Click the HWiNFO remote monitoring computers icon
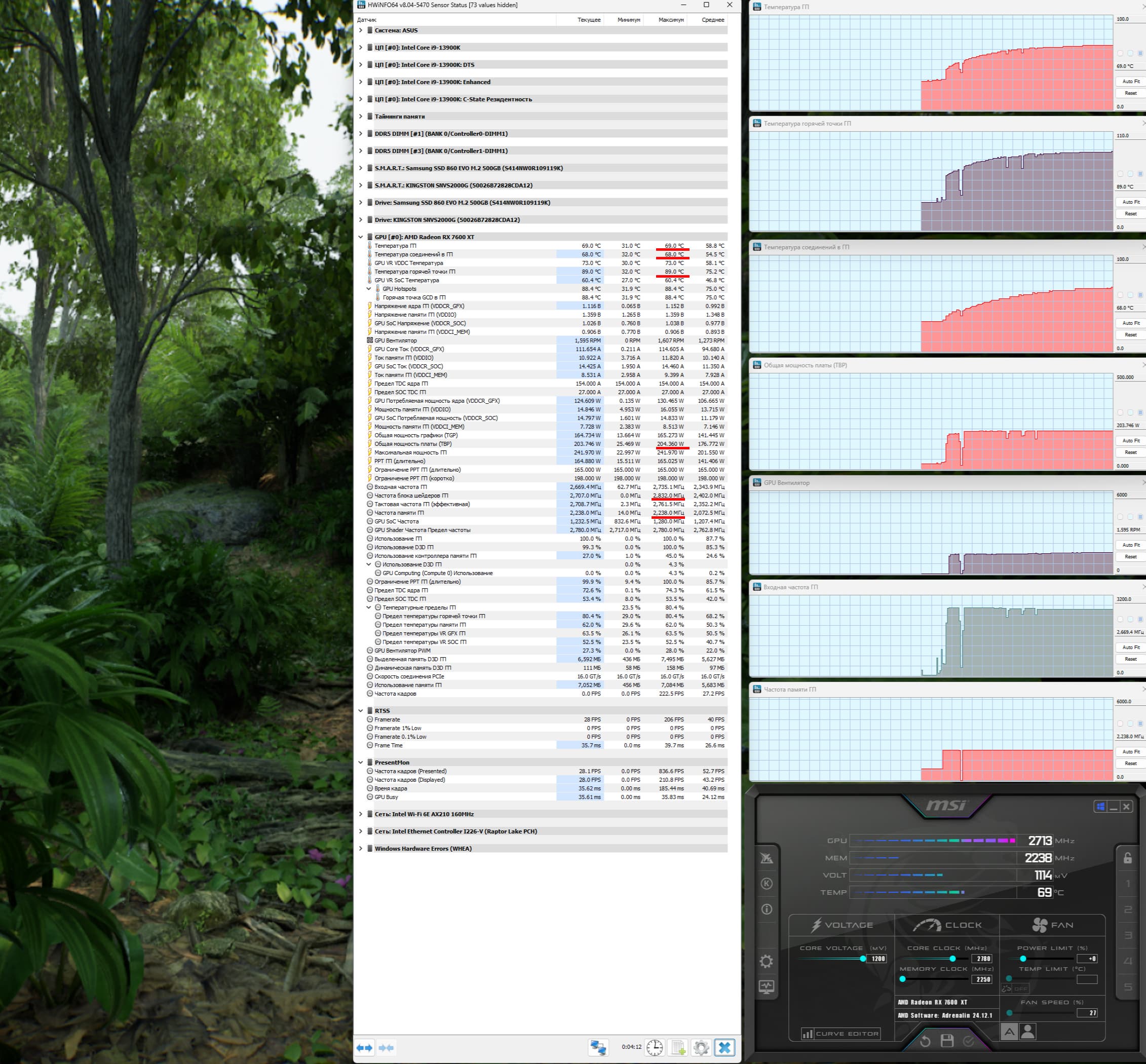The width and height of the screenshot is (1146, 1064). point(598,1047)
